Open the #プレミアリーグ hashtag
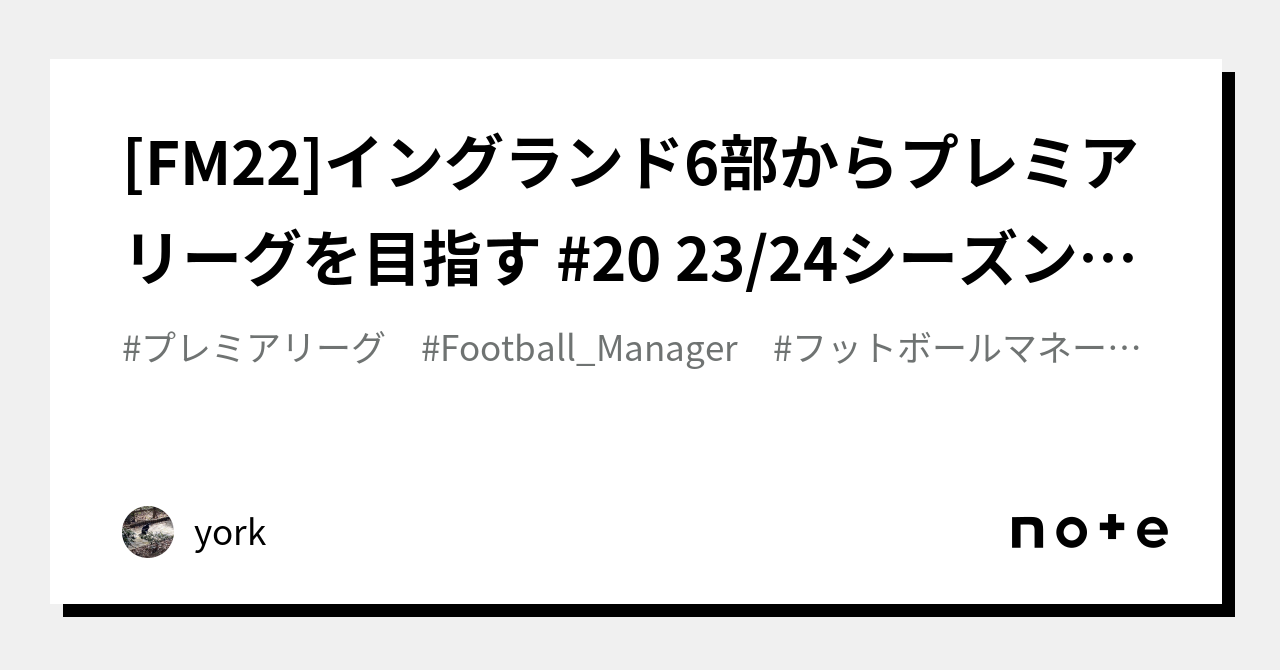Screen dimensions: 1280x670 point(253,349)
